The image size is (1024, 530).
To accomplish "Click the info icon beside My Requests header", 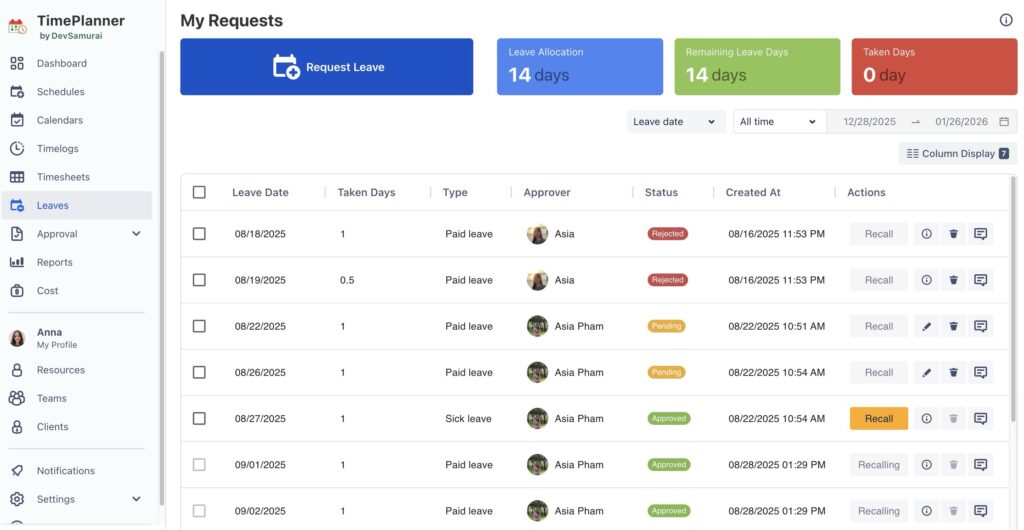I will point(1006,20).
